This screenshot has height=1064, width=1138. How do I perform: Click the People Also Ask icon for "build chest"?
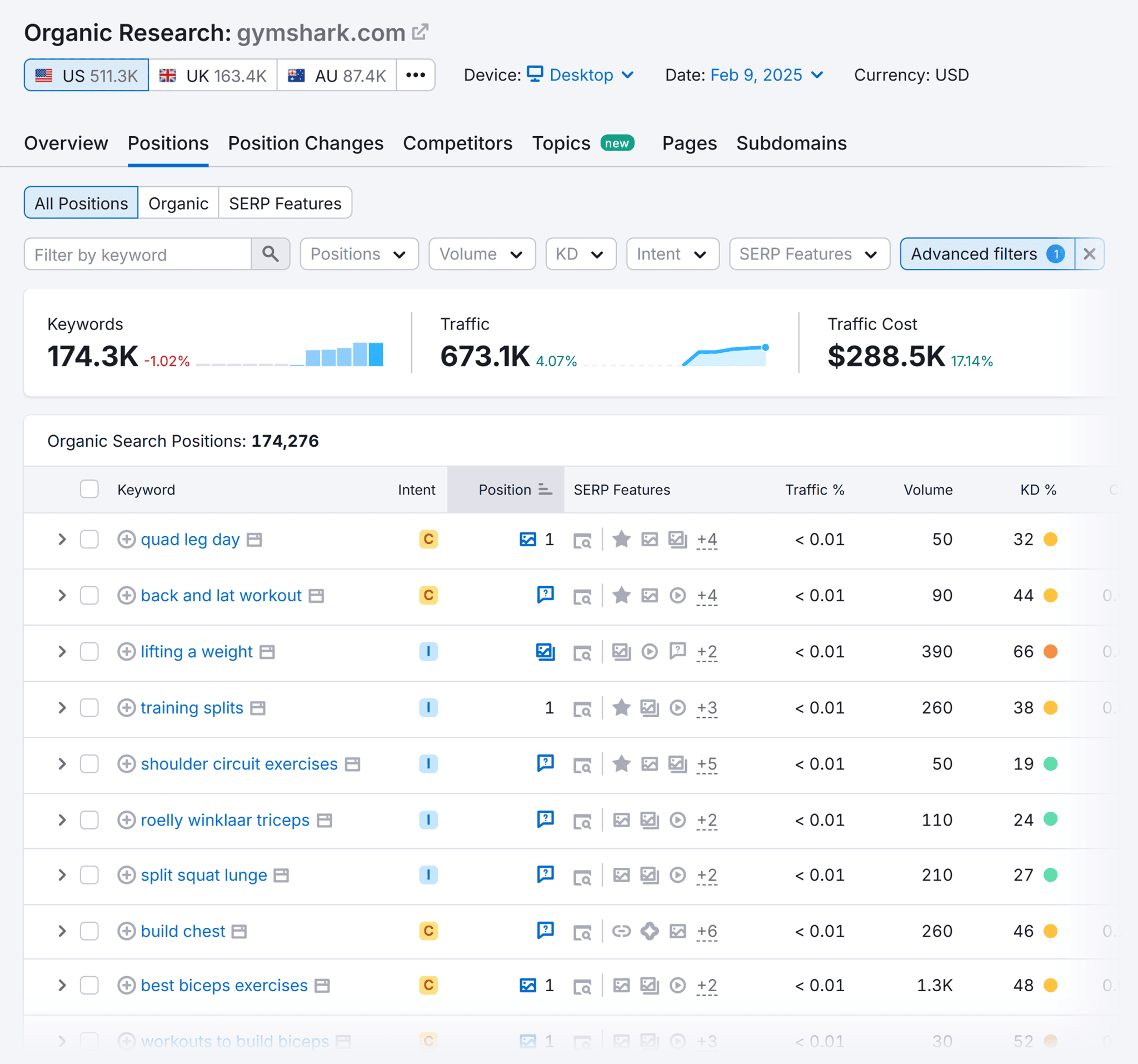pyautogui.click(x=546, y=931)
